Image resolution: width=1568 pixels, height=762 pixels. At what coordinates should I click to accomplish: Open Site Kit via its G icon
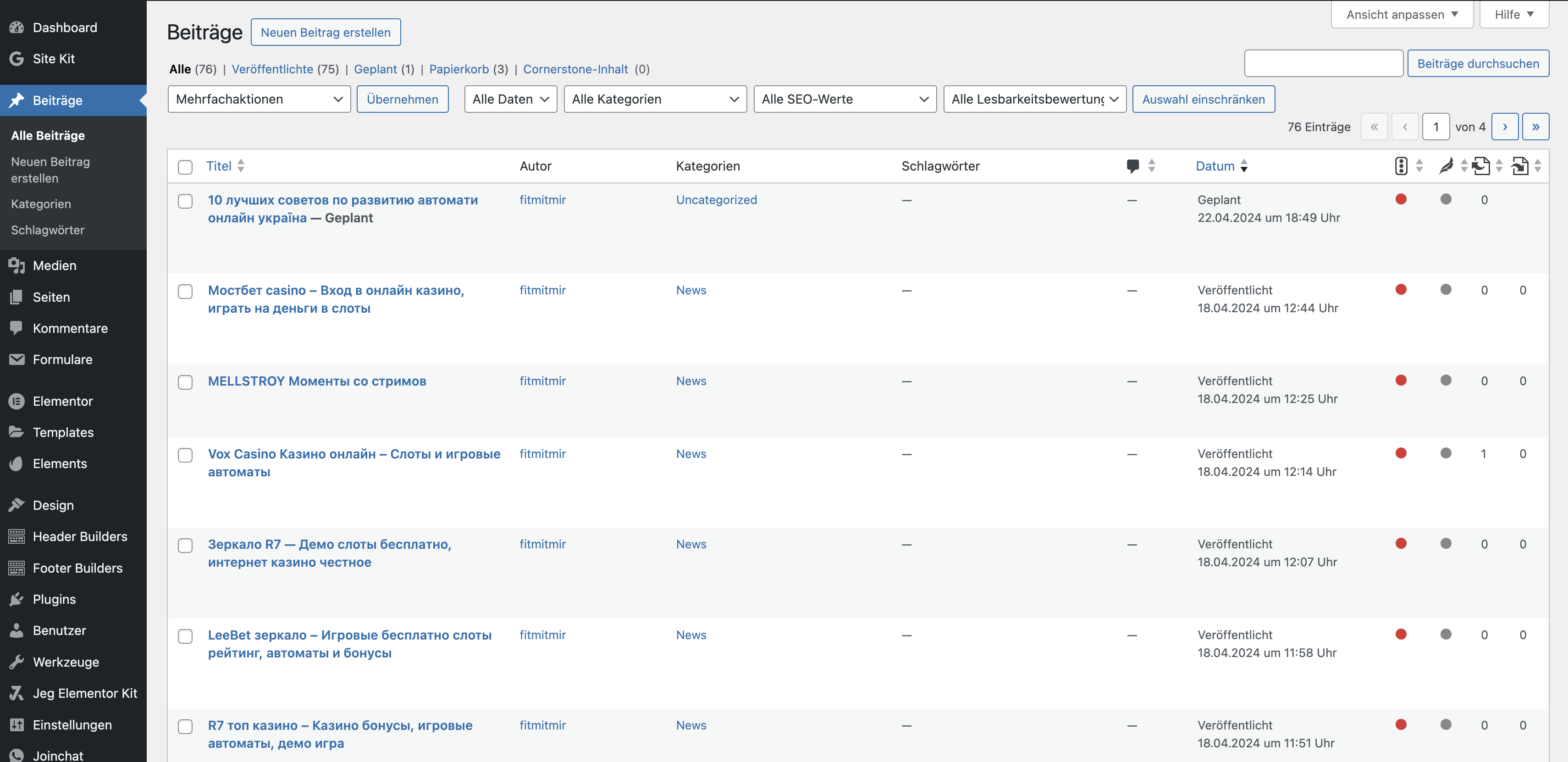(17, 58)
